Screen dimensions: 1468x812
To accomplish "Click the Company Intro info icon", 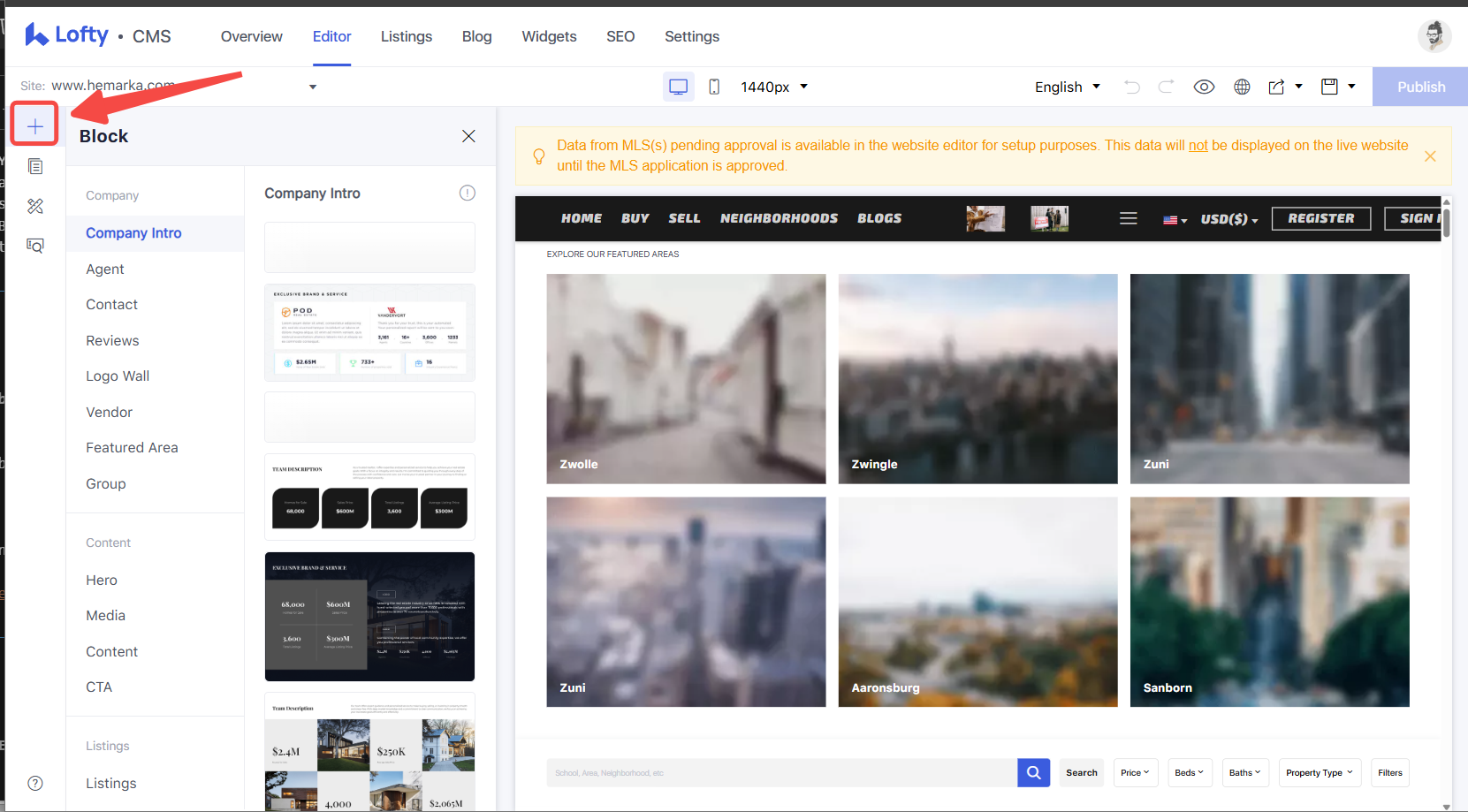I will pyautogui.click(x=468, y=193).
